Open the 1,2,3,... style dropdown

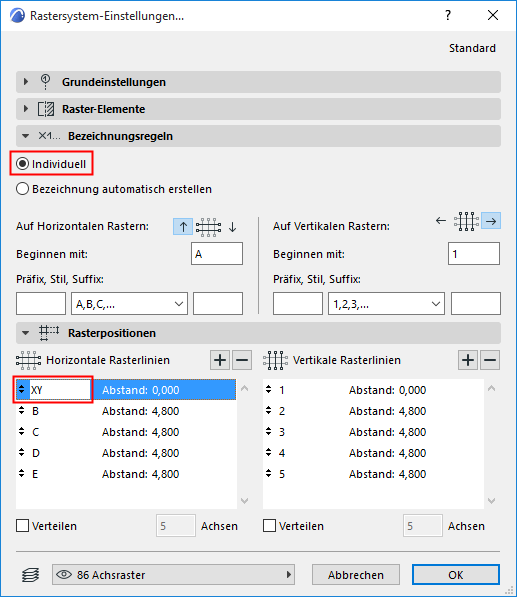[386, 303]
